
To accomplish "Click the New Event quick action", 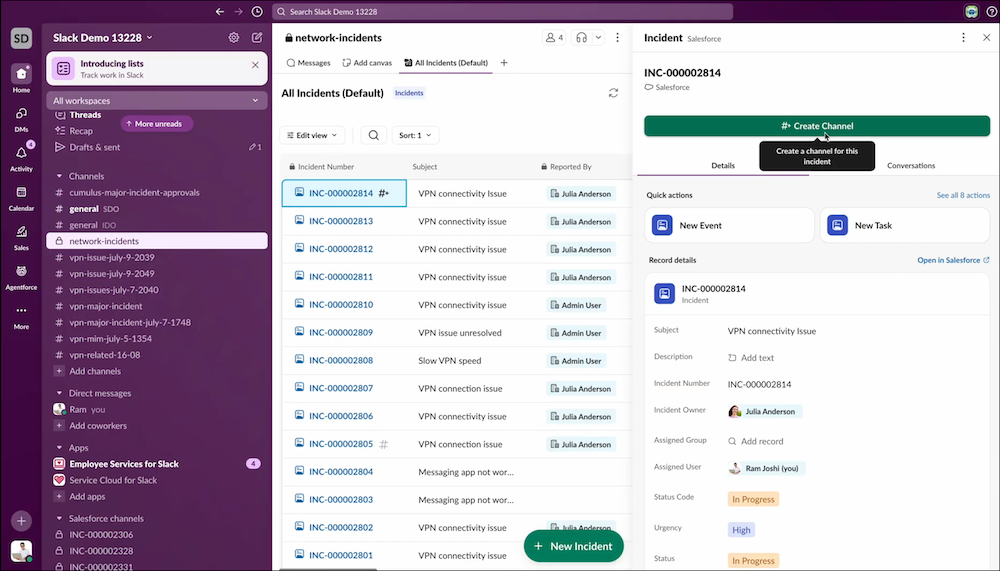I will click(x=729, y=225).
